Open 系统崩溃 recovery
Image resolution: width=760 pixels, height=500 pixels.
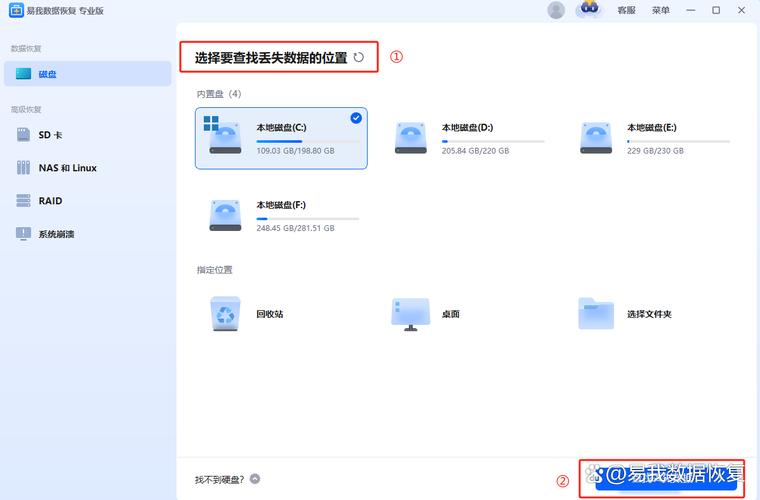pyautogui.click(x=88, y=234)
